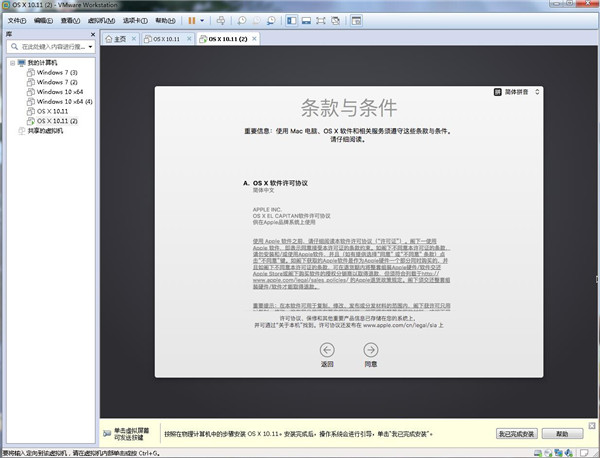Open the 虚拟机 menu
600x458 pixels.
[101, 21]
